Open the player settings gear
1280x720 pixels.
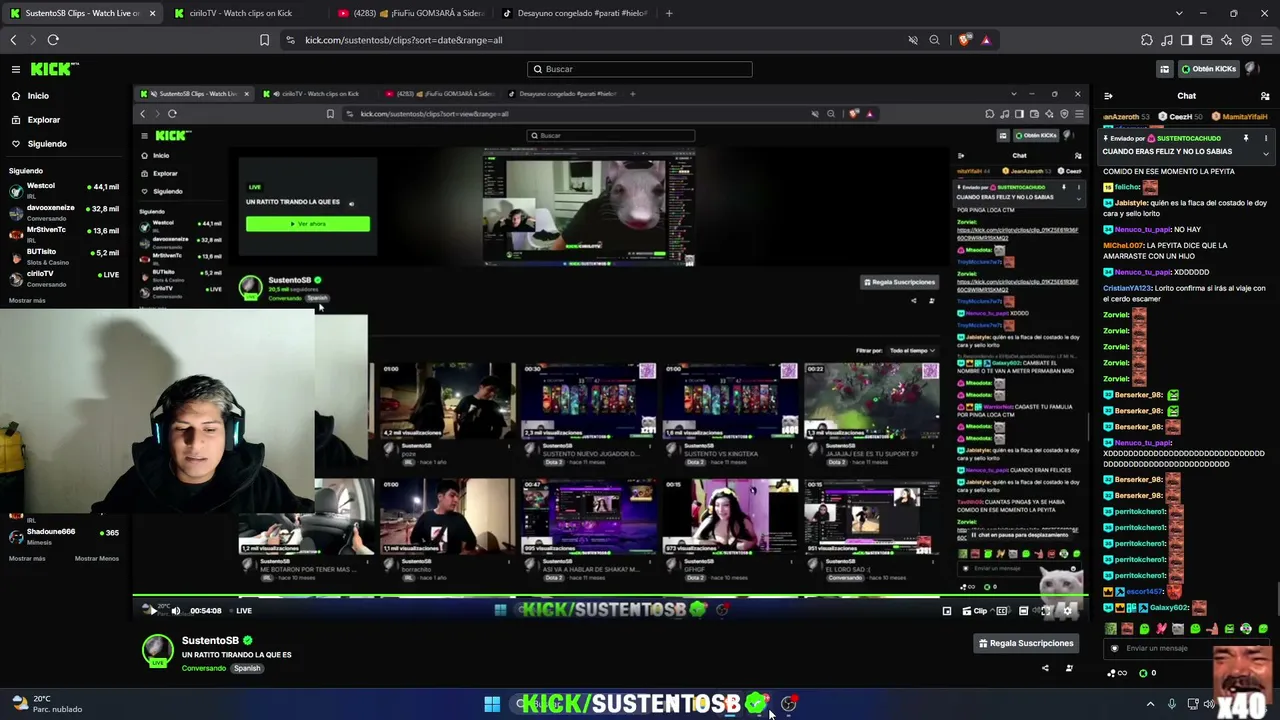[1068, 611]
